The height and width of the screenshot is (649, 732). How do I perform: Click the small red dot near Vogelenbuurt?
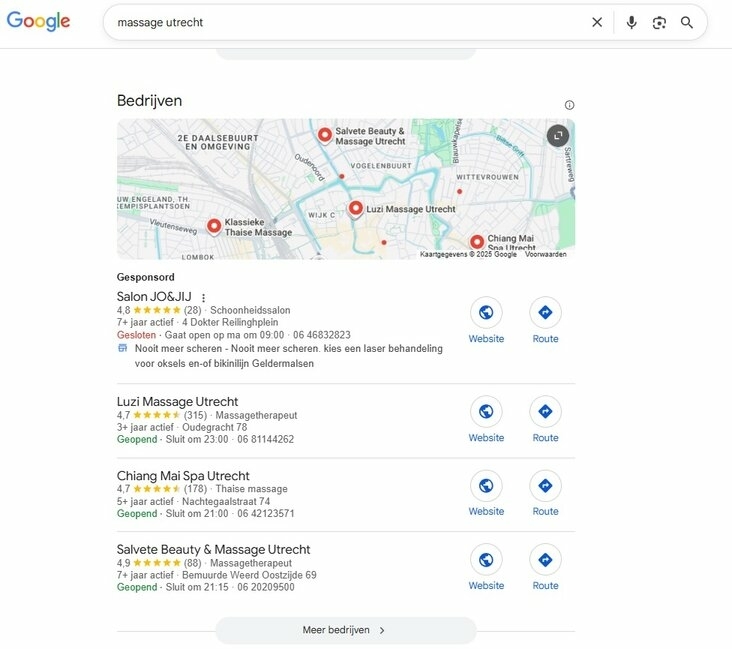(342, 176)
